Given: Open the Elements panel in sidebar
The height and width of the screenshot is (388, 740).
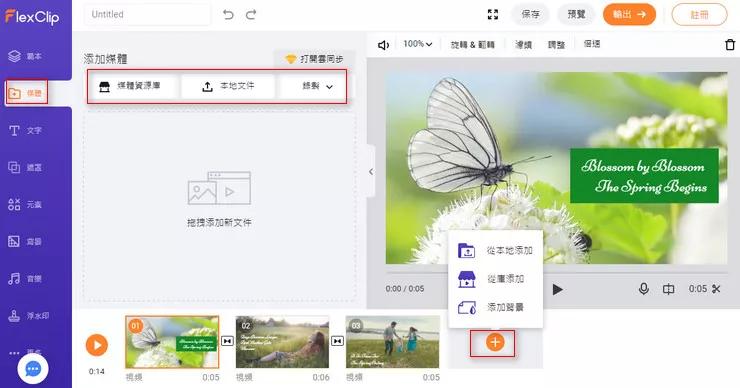Looking at the screenshot, I should pyautogui.click(x=25, y=204).
